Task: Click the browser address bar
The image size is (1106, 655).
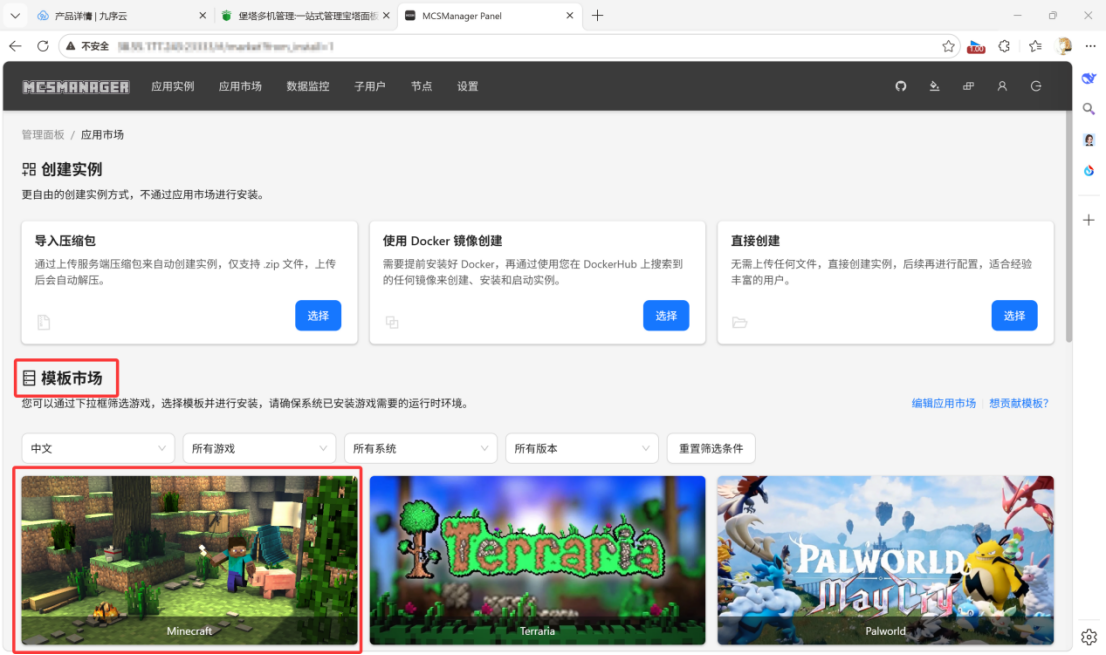Action: (508, 46)
